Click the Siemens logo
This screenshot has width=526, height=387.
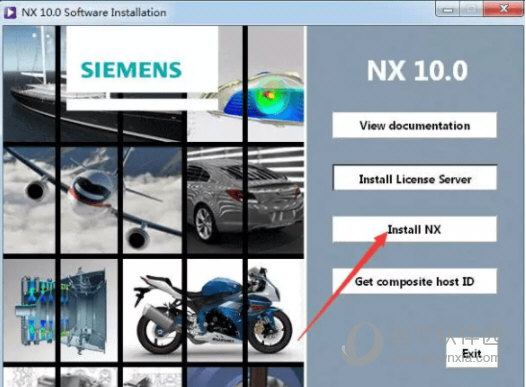pos(131,70)
